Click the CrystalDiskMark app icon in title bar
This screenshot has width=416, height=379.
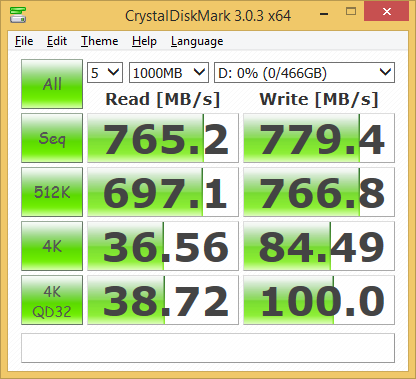pyautogui.click(x=18, y=14)
